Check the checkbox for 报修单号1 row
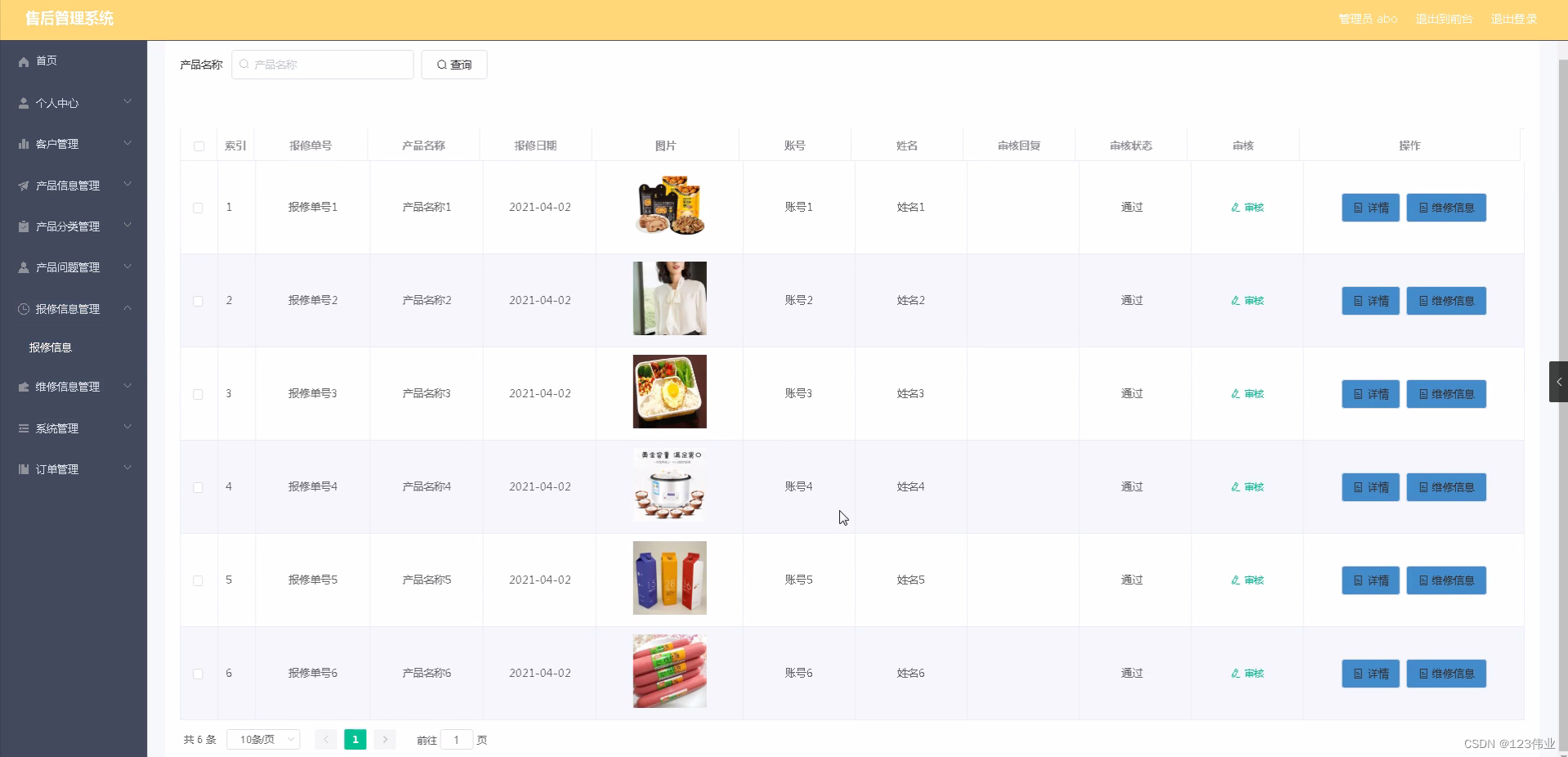The height and width of the screenshot is (757, 1568). [x=199, y=208]
